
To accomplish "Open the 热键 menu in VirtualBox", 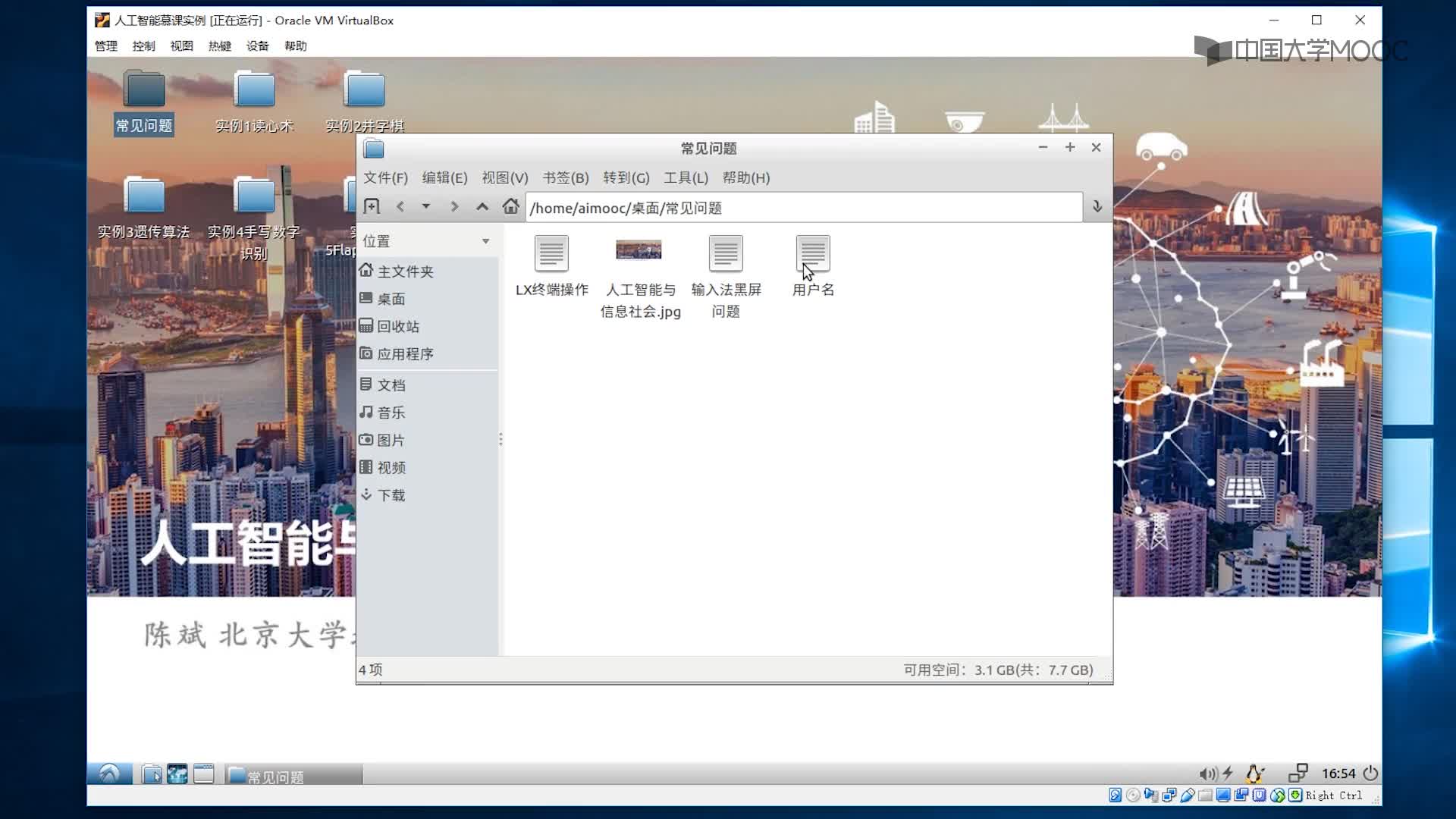I will click(219, 45).
